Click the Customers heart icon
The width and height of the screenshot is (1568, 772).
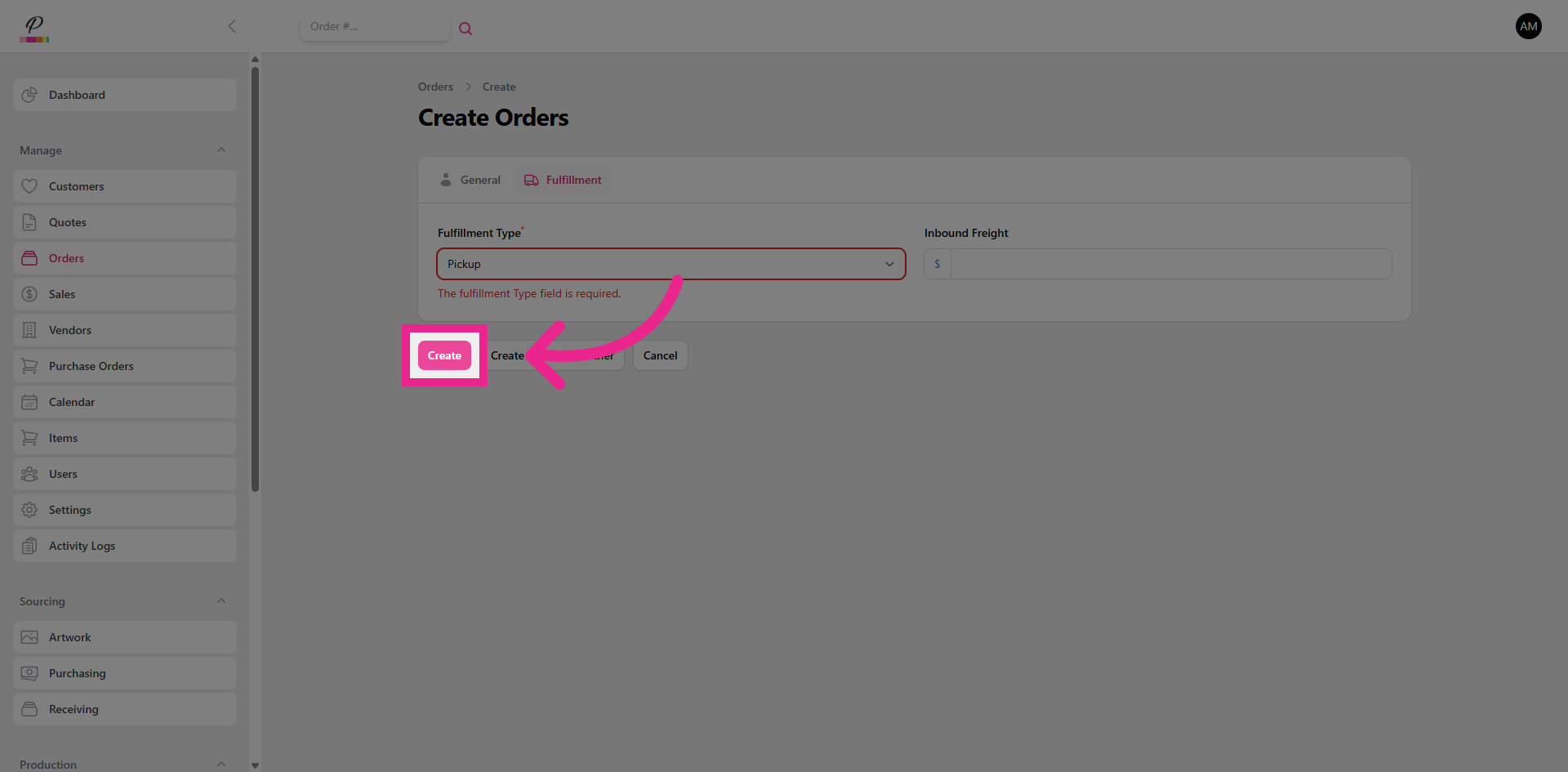coord(29,186)
